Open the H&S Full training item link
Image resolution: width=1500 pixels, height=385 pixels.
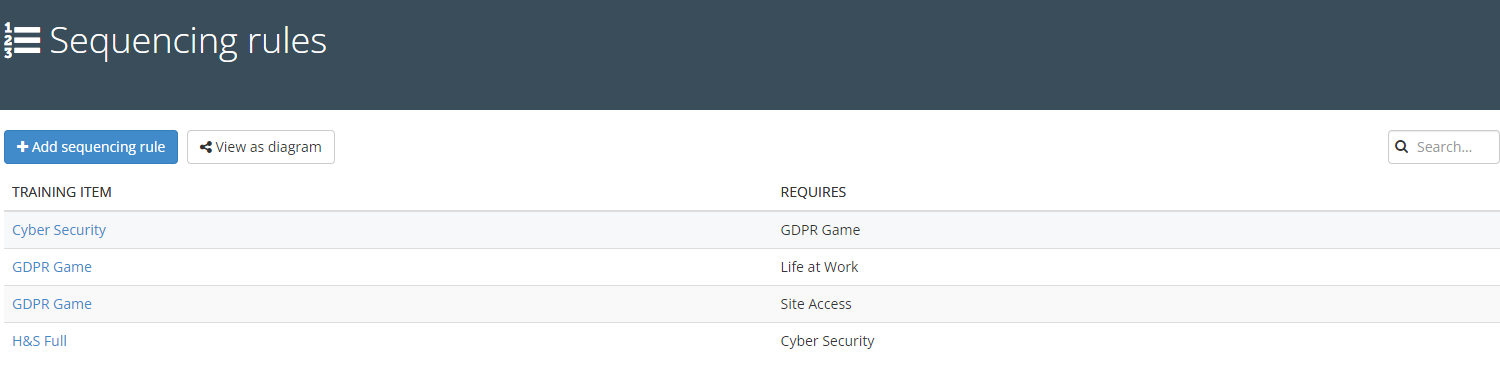click(x=39, y=341)
